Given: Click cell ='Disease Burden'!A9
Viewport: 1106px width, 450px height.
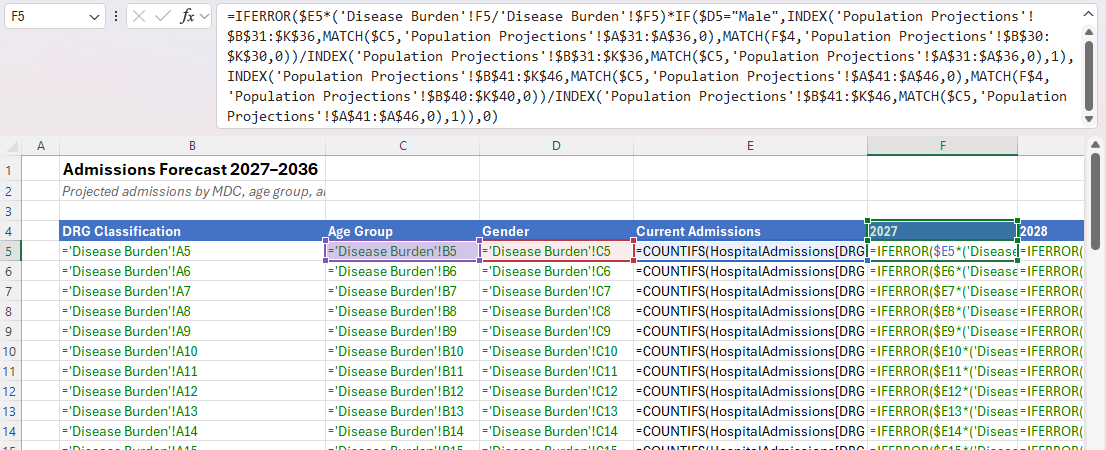Looking at the screenshot, I should pos(192,332).
